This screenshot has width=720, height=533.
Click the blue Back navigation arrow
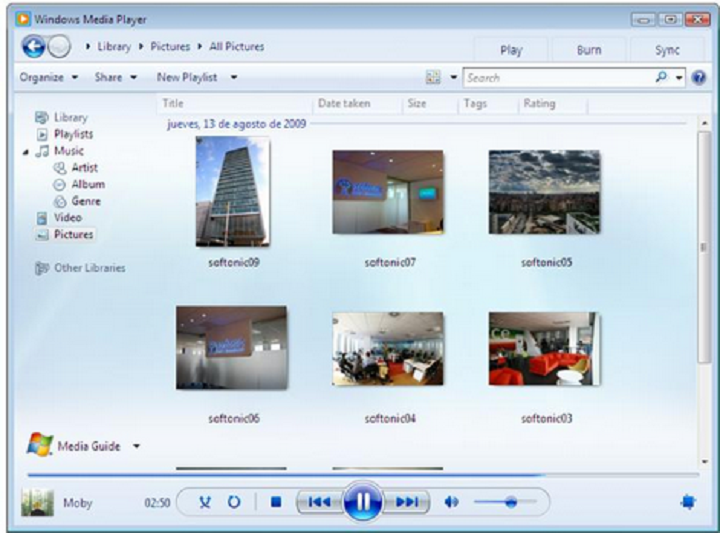(34, 46)
